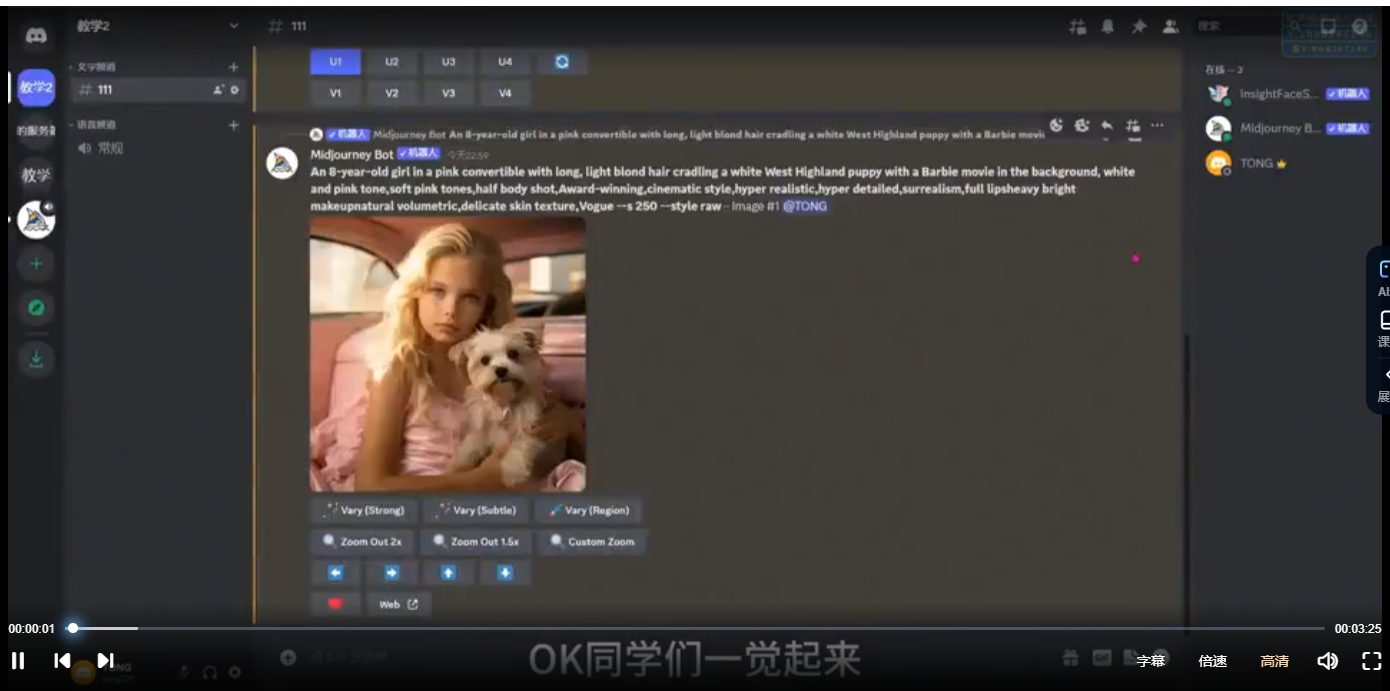Expand the 教学2 server dropdown menu

pos(233,26)
